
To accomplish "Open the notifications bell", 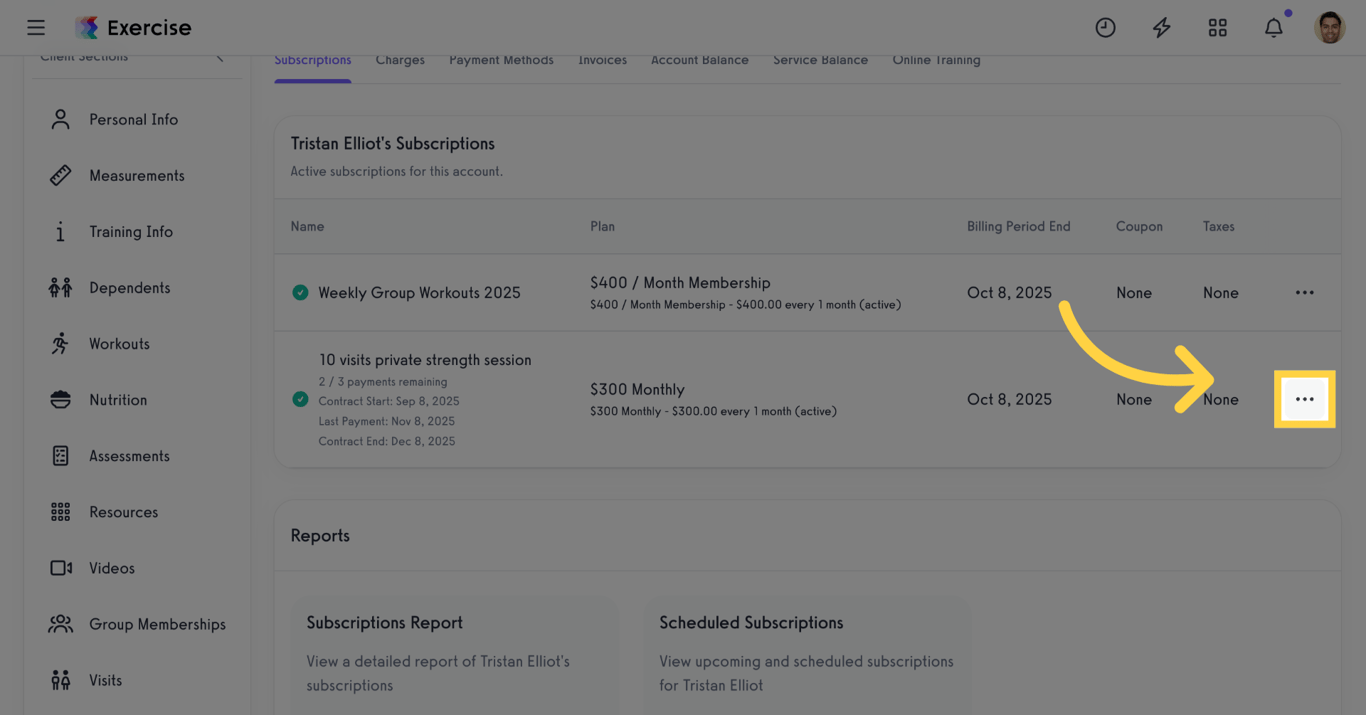I will pos(1273,28).
